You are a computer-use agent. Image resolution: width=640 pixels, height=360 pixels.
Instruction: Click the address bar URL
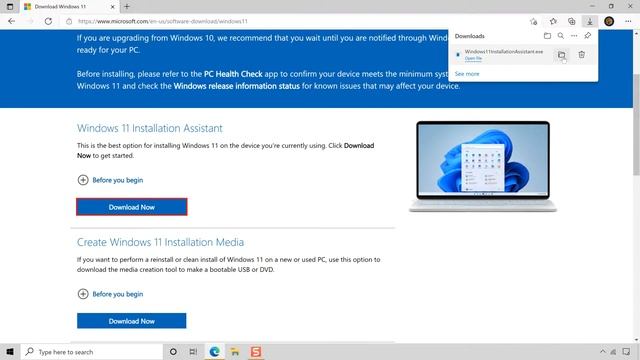162,21
